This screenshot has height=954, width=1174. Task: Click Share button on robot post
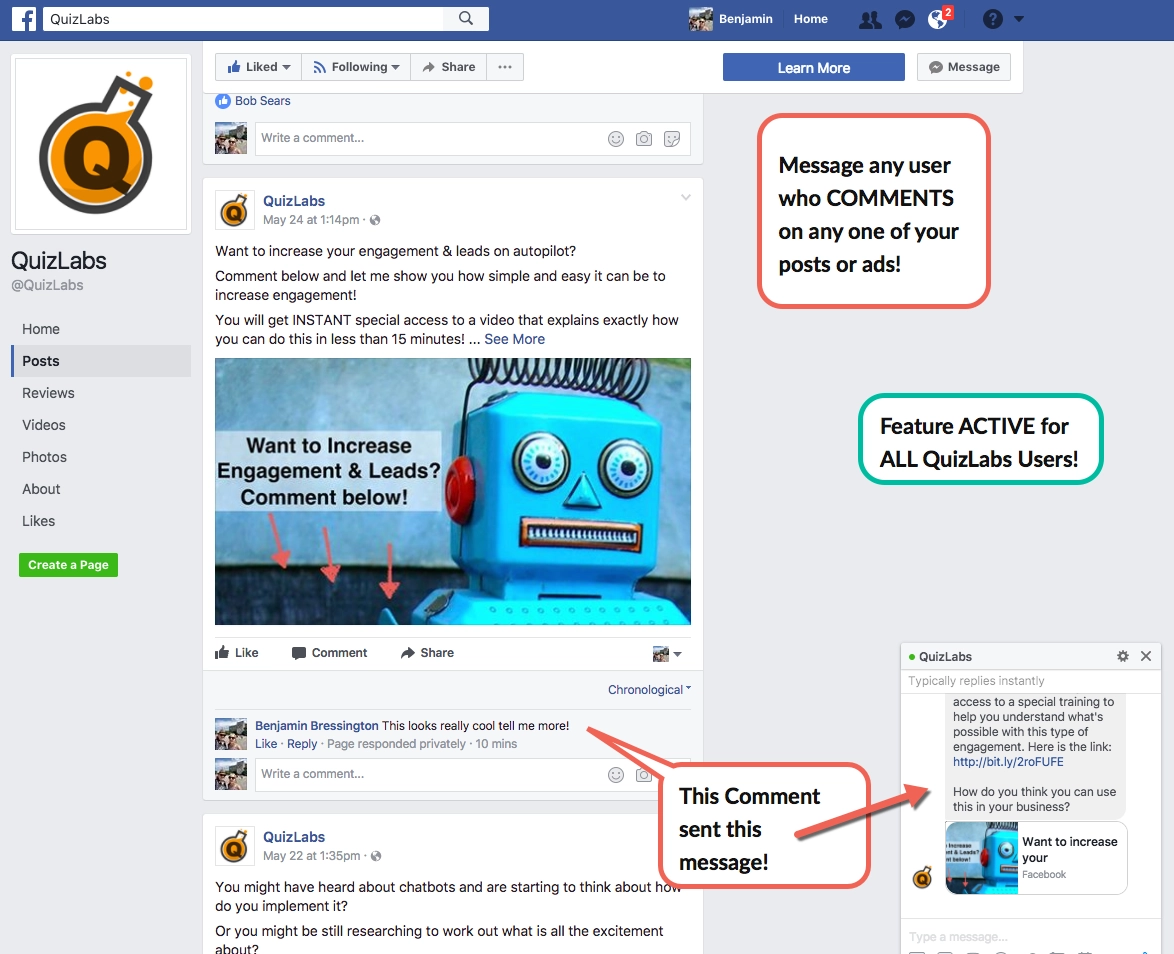point(428,653)
